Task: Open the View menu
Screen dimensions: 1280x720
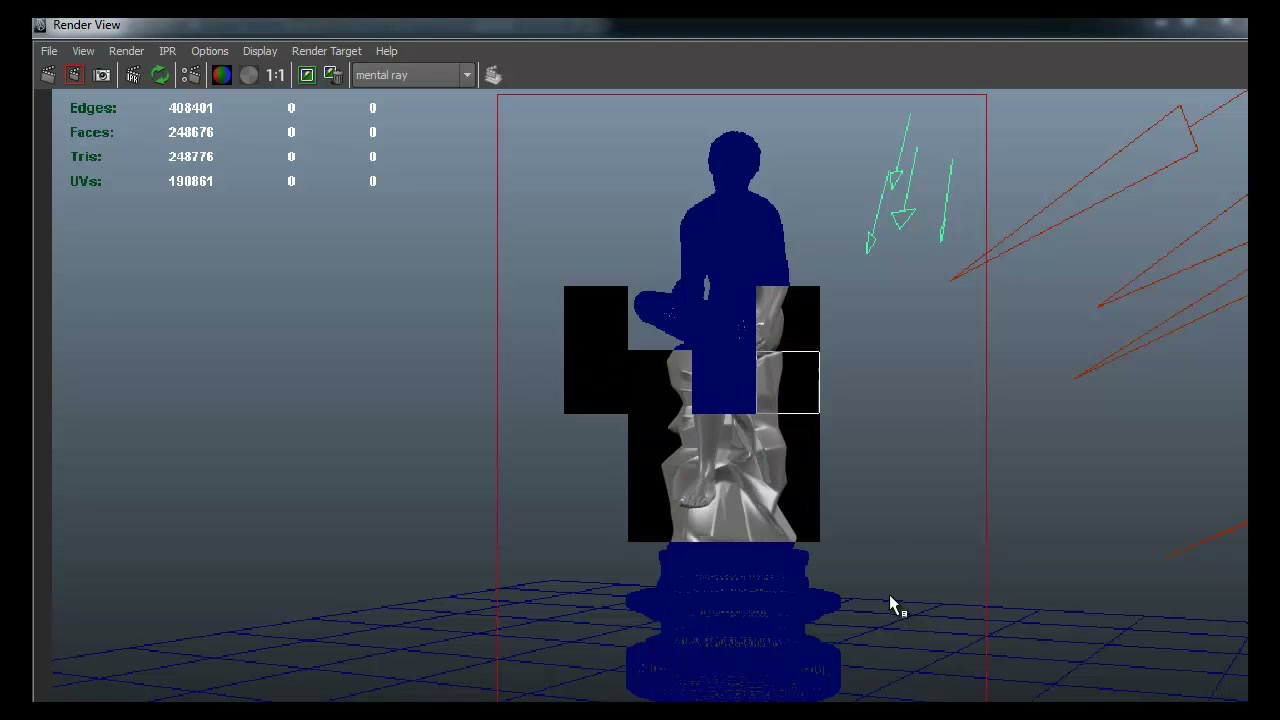Action: pos(83,51)
